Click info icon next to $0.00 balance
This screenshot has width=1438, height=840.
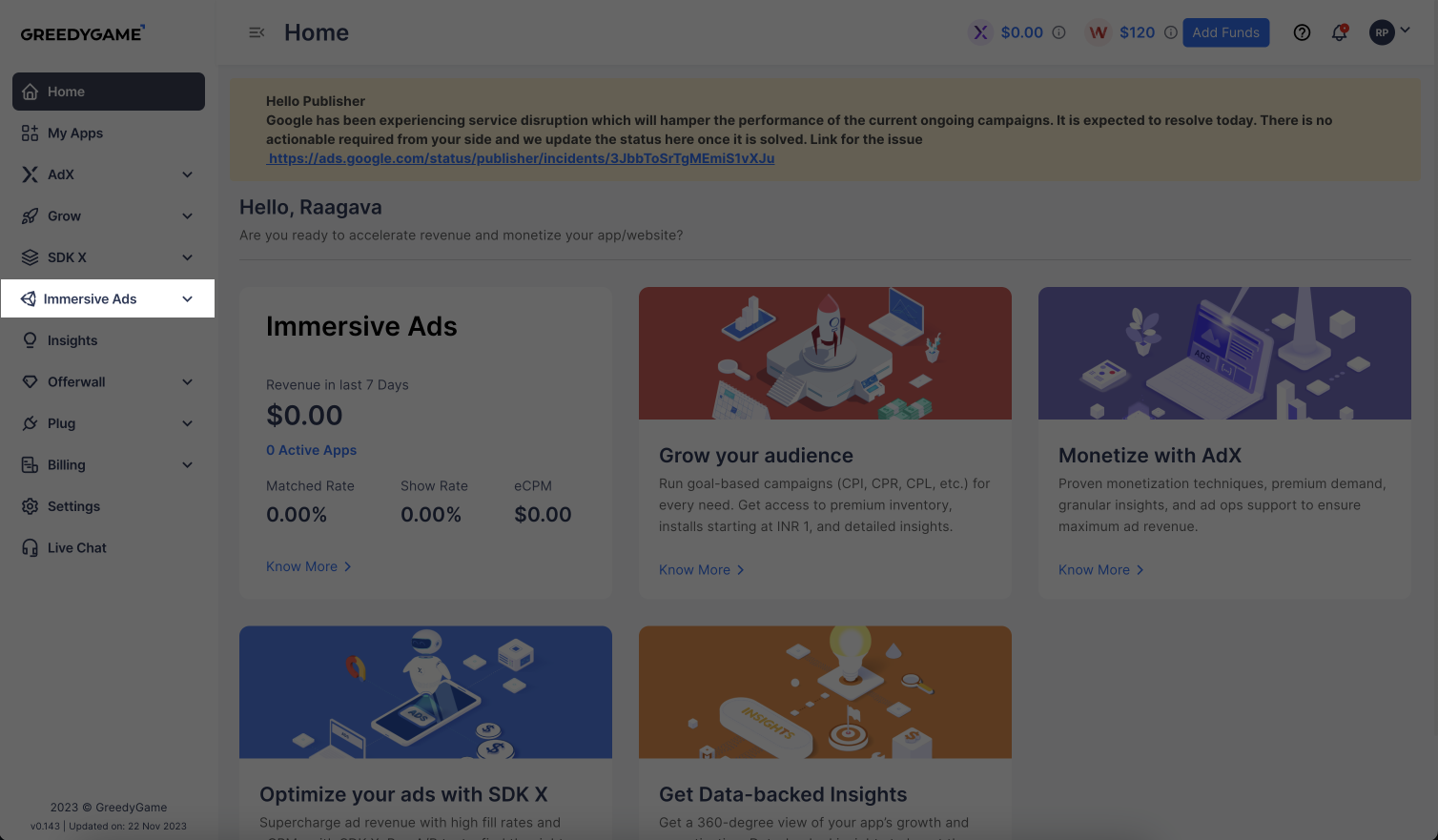coord(1058,32)
